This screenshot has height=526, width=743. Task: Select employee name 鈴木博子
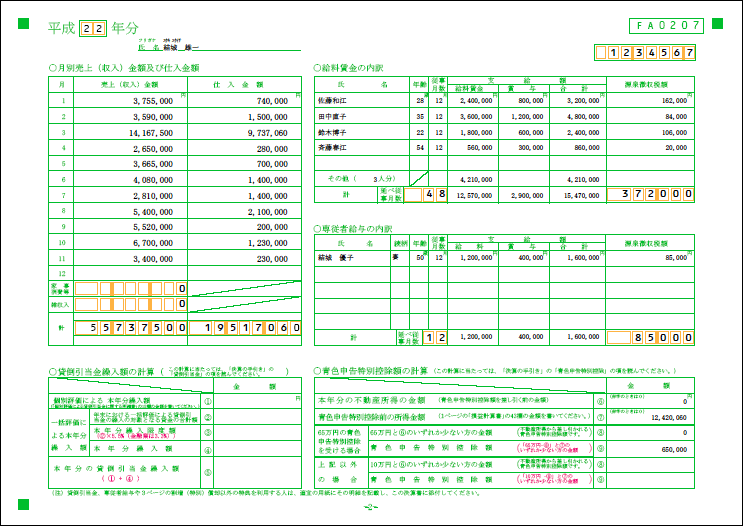tap(332, 133)
